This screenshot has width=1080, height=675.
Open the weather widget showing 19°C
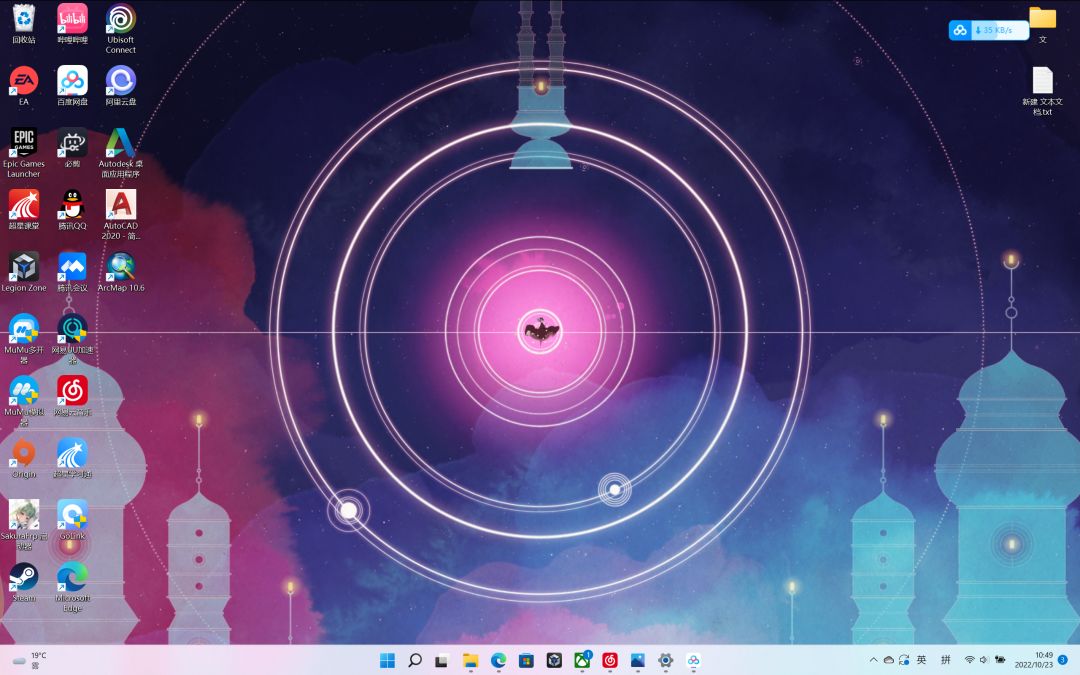click(x=31, y=661)
